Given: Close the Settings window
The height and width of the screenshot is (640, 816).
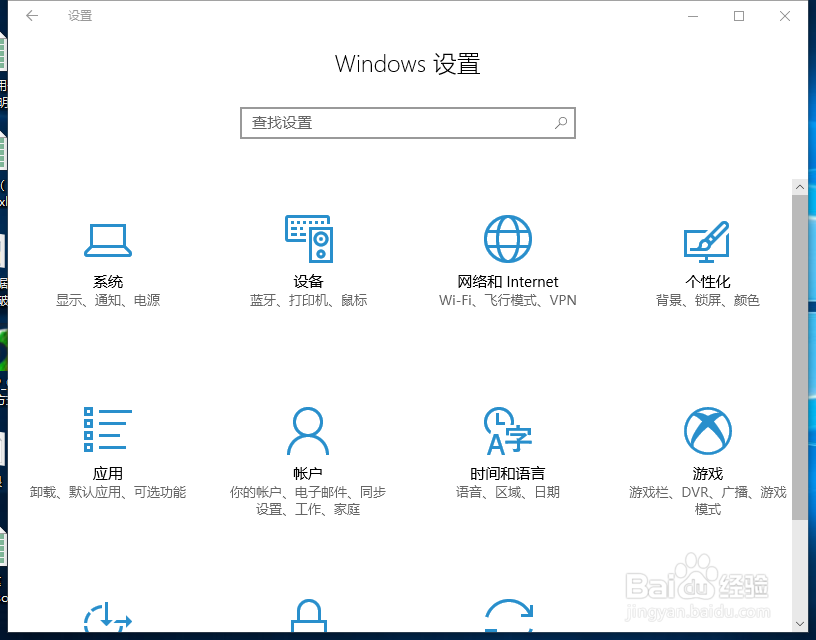Looking at the screenshot, I should [x=785, y=16].
